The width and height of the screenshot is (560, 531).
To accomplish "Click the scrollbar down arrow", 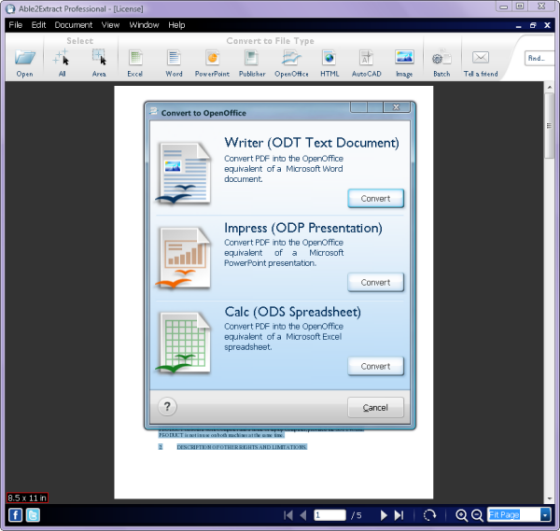I will point(549,499).
